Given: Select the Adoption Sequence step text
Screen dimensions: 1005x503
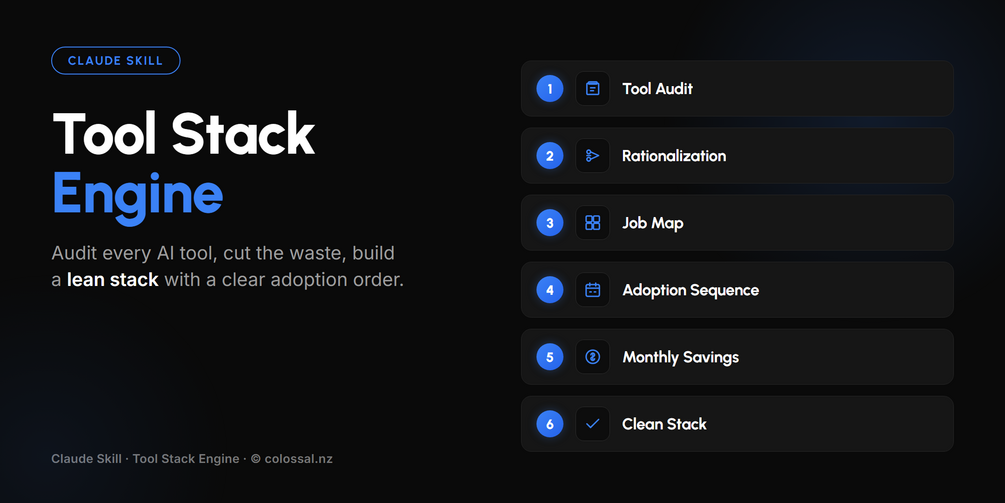Looking at the screenshot, I should click(690, 290).
